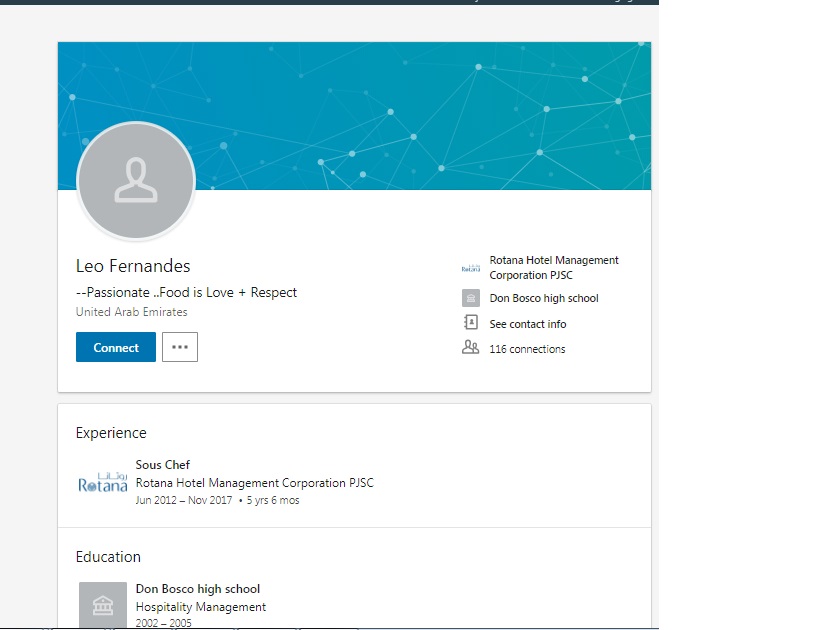
Task: Open Rotana logo in Experience section
Action: 103,482
